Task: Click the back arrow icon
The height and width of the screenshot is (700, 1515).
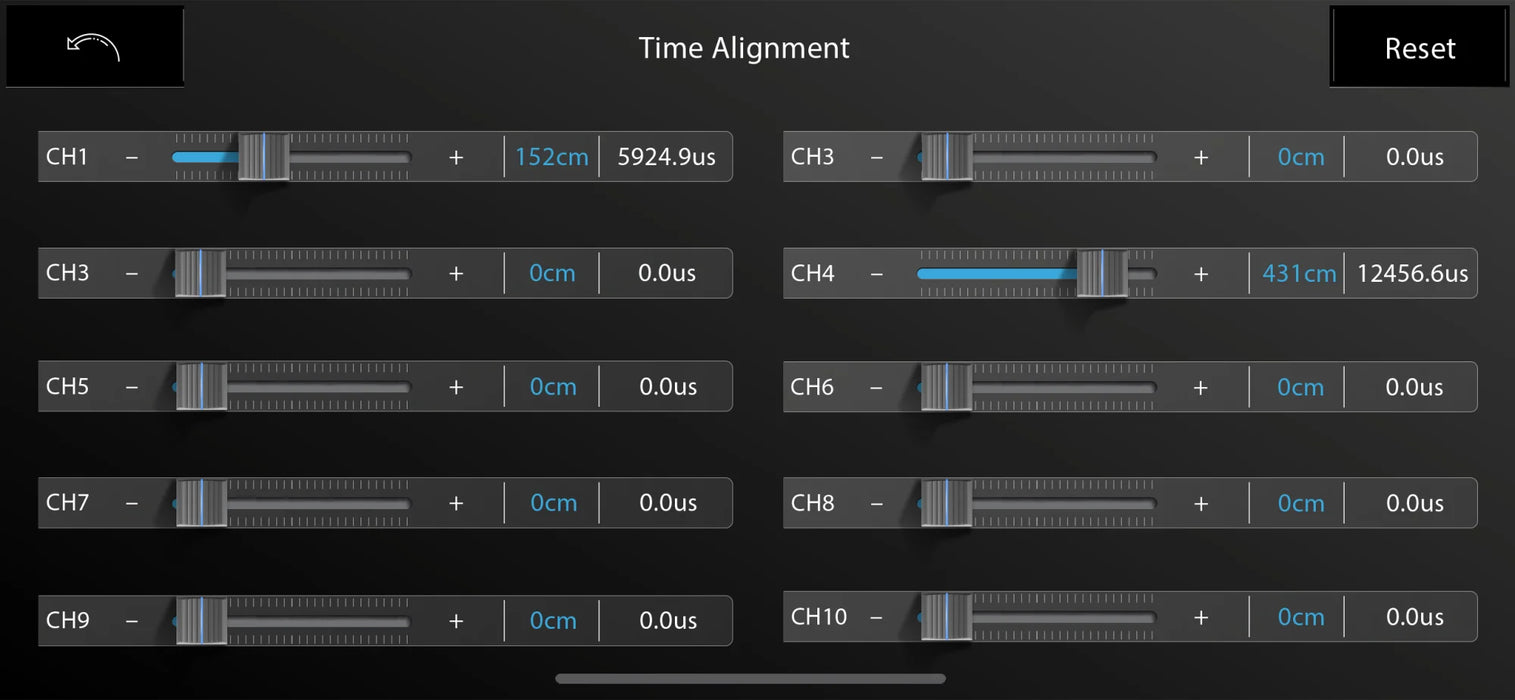Action: (93, 47)
